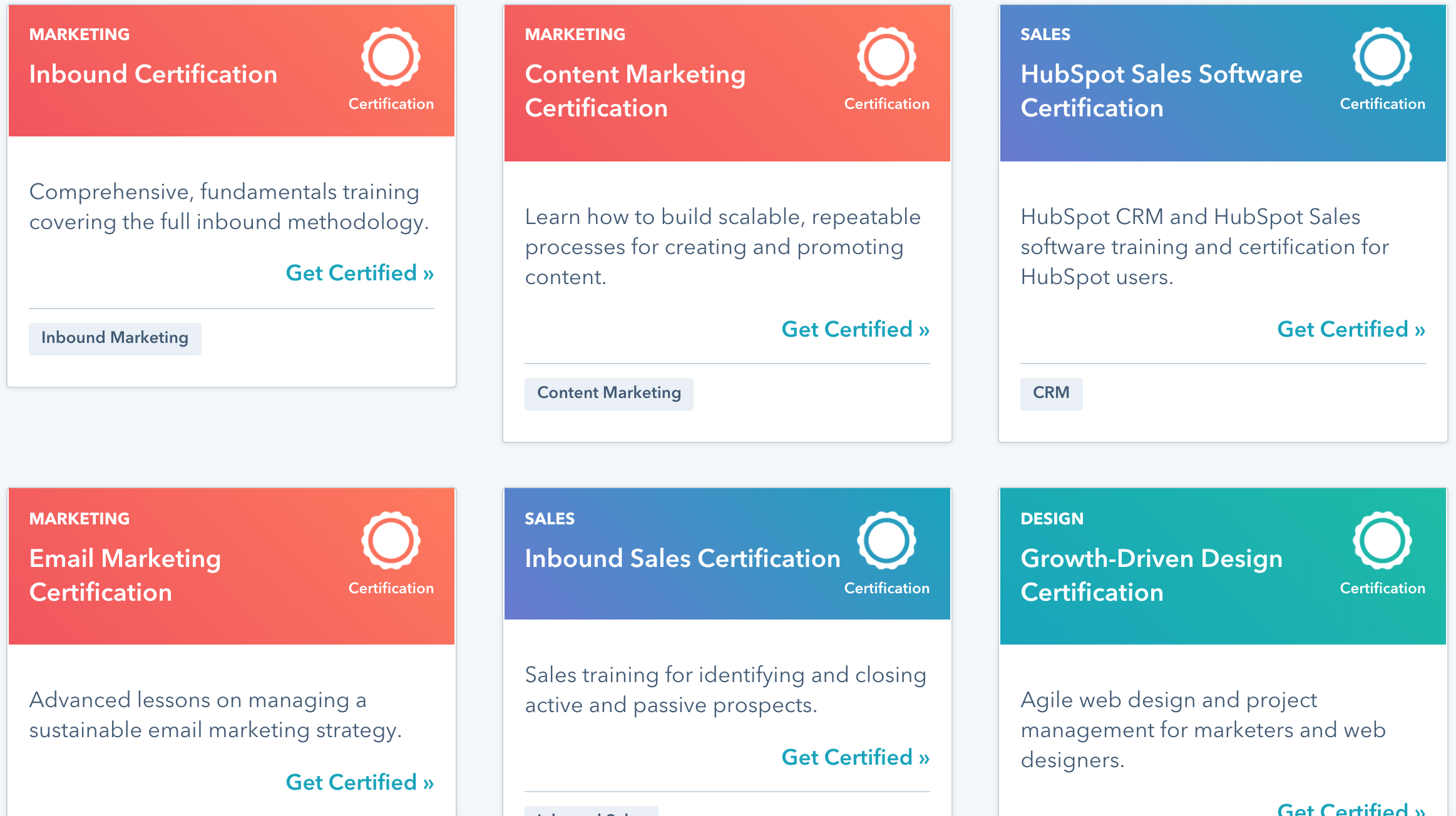Click the Email Marketing Certification badge icon
The width and height of the screenshot is (1456, 816).
point(391,541)
